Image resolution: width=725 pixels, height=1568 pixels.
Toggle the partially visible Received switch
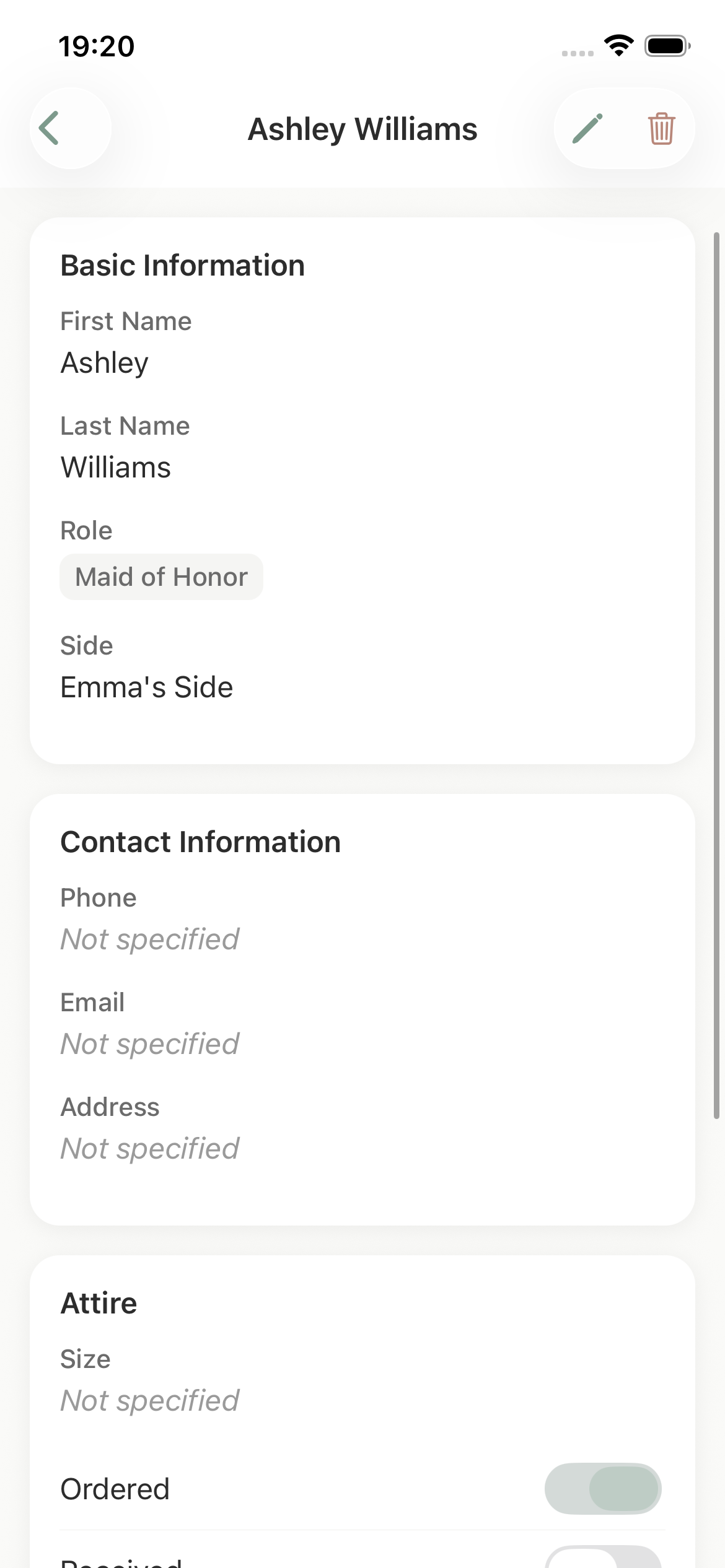[x=602, y=1559]
